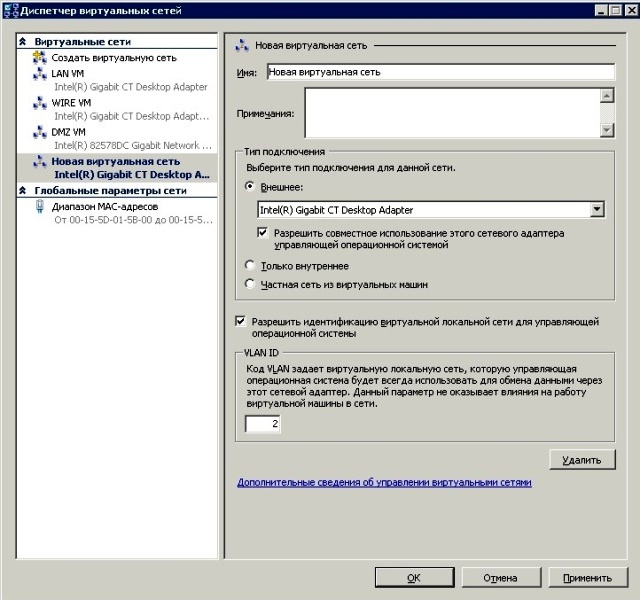
Task: Click the OK button
Action: 414,578
